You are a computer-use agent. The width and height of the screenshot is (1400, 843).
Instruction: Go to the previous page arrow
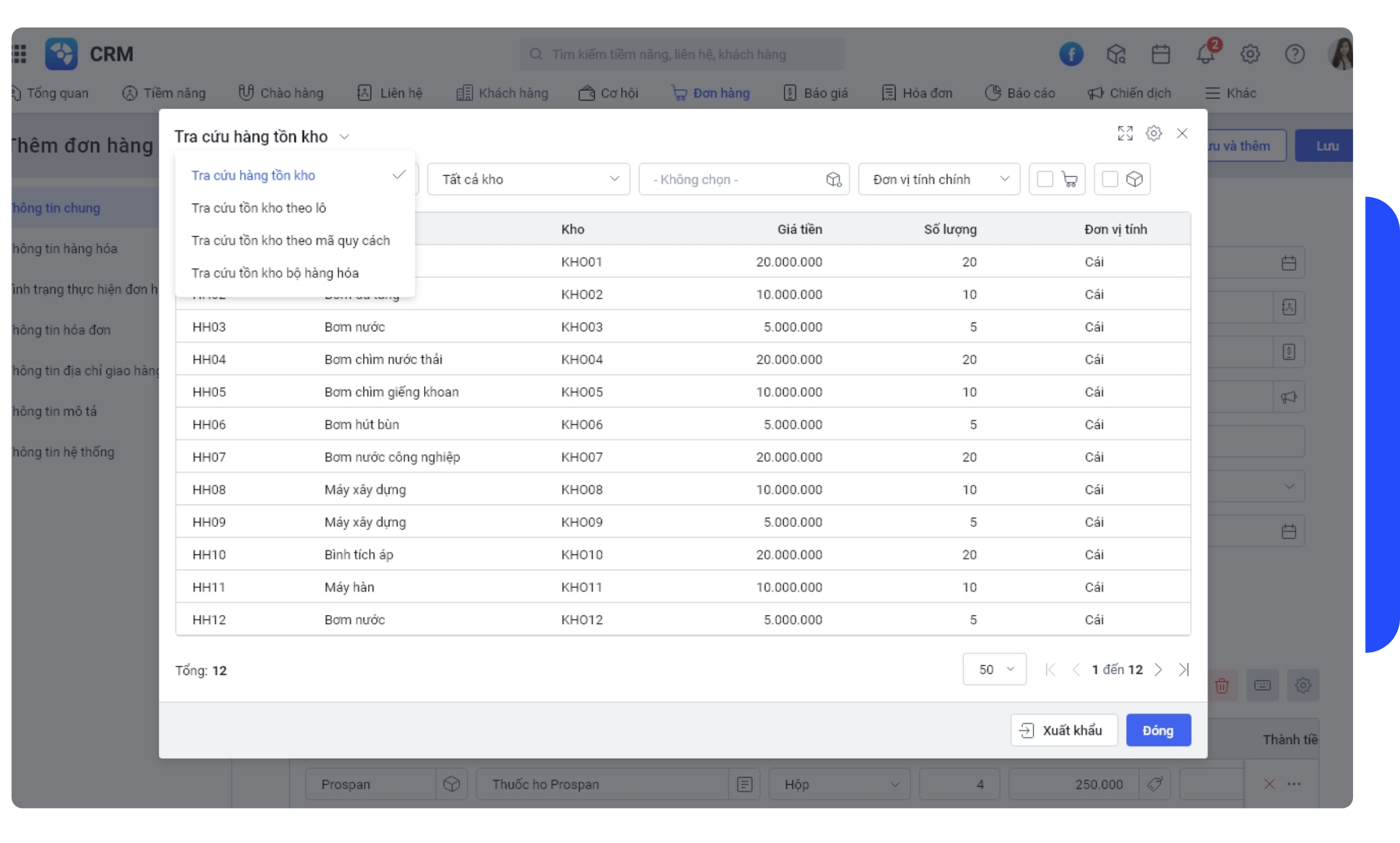(1076, 669)
